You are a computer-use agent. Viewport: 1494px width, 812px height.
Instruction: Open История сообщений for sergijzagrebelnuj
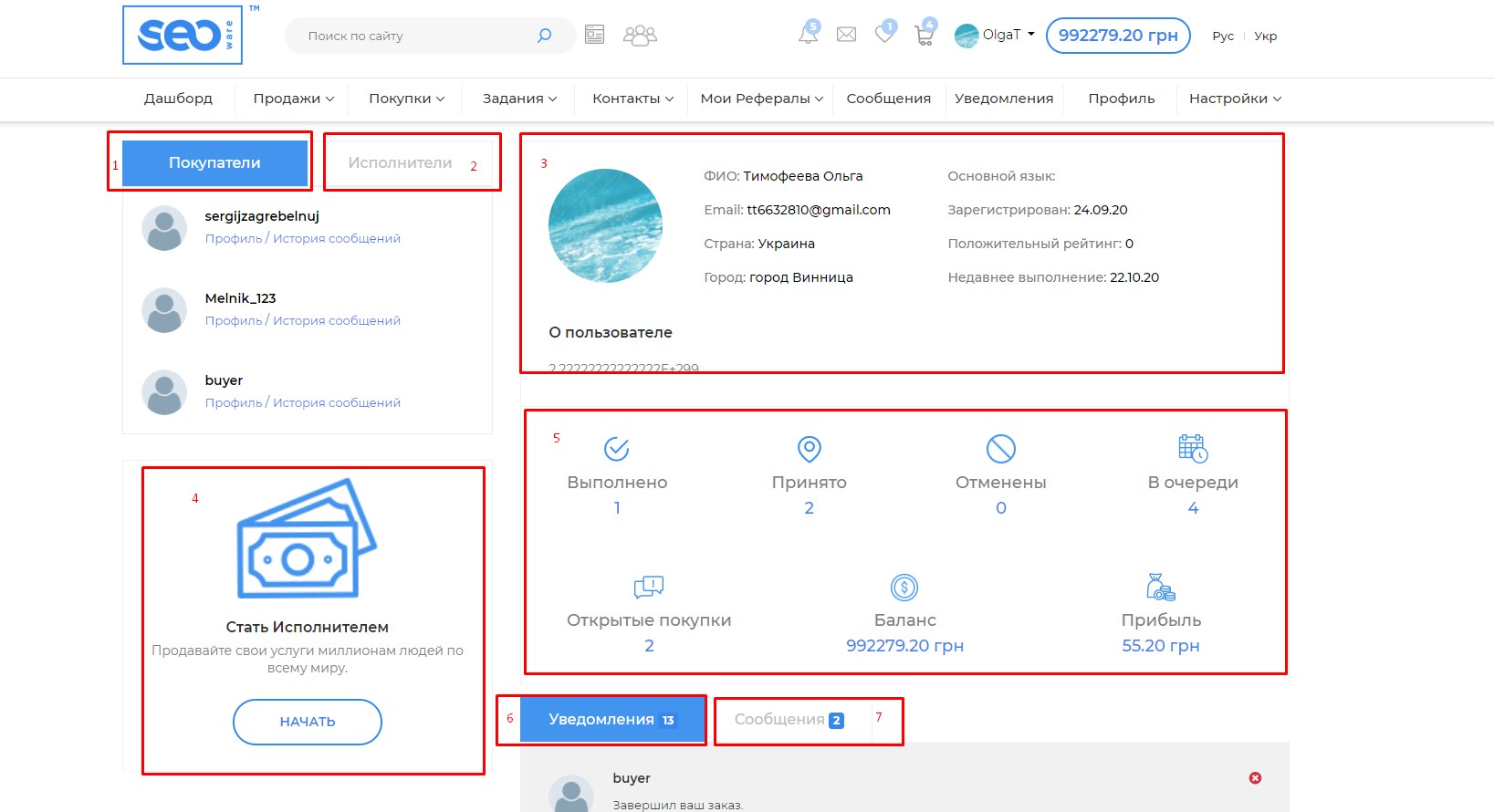pyautogui.click(x=337, y=238)
